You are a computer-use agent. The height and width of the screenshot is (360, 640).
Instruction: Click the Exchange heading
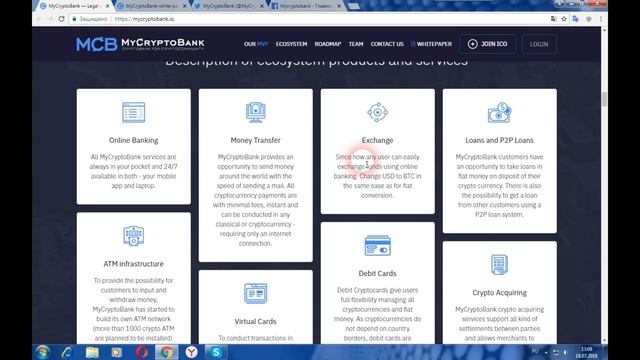click(x=378, y=140)
